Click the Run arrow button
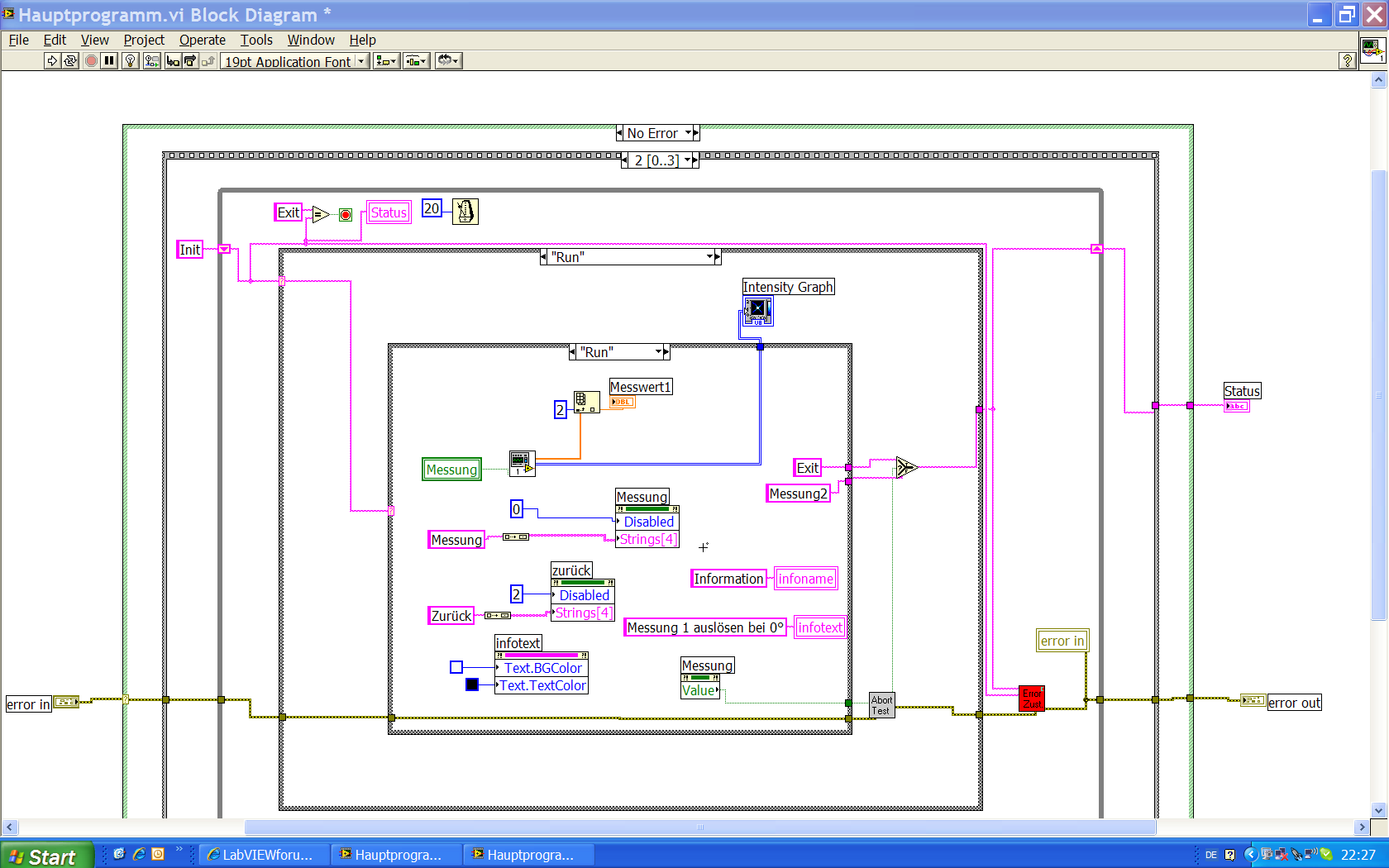Viewport: 1389px width, 868px height. (52, 60)
